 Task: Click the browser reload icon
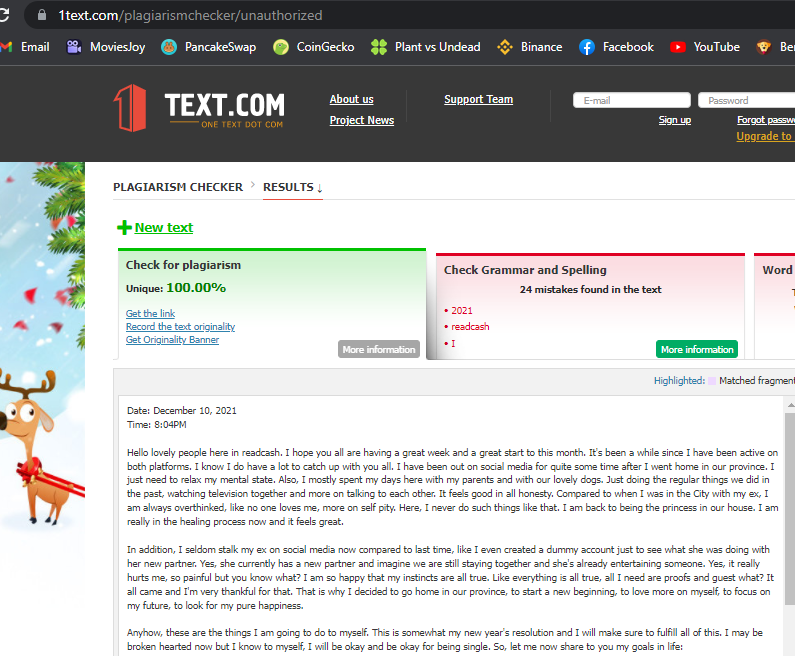click(x=4, y=15)
